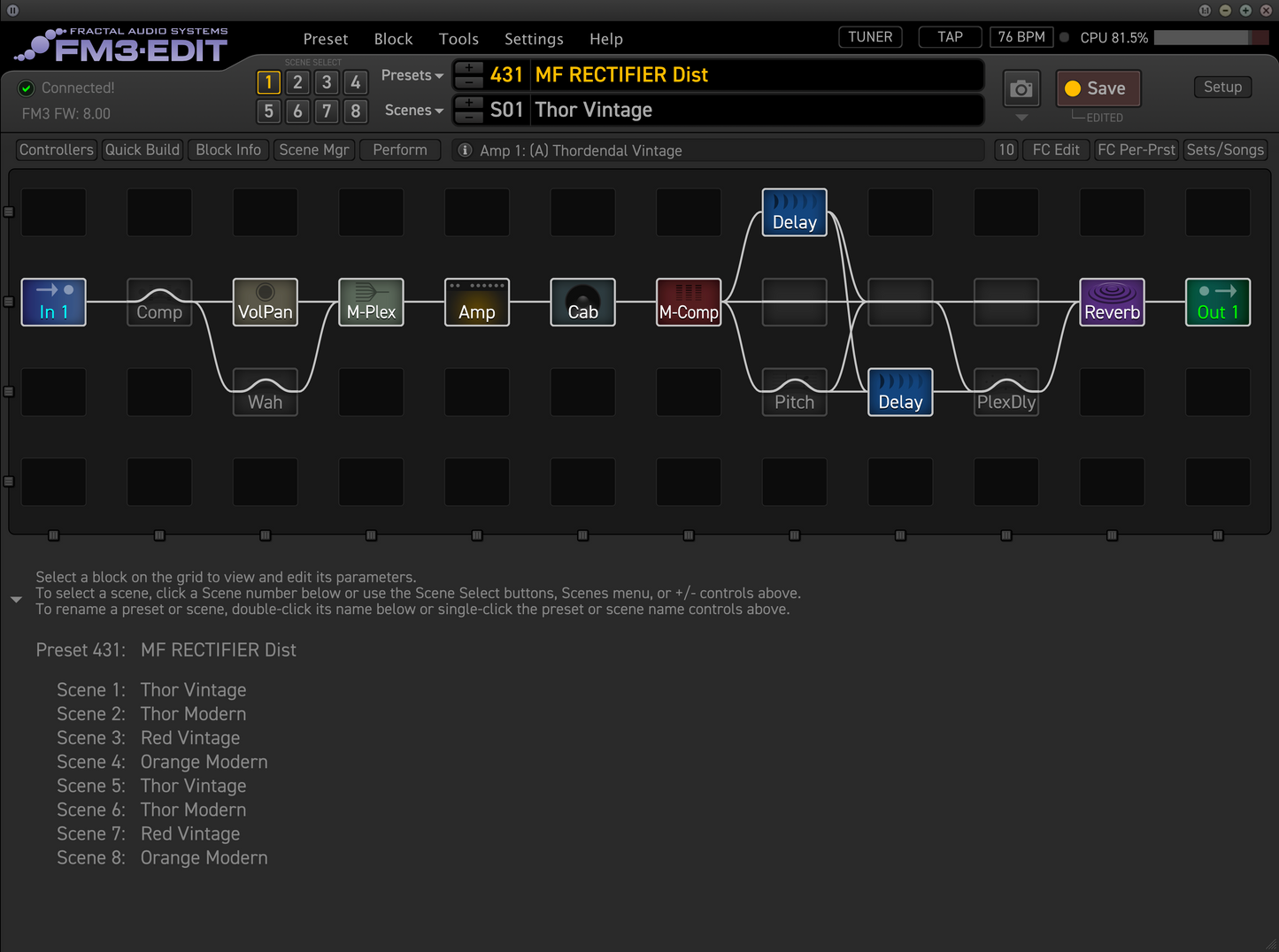The height and width of the screenshot is (952, 1279).
Task: Switch to scene 1
Action: click(x=269, y=82)
